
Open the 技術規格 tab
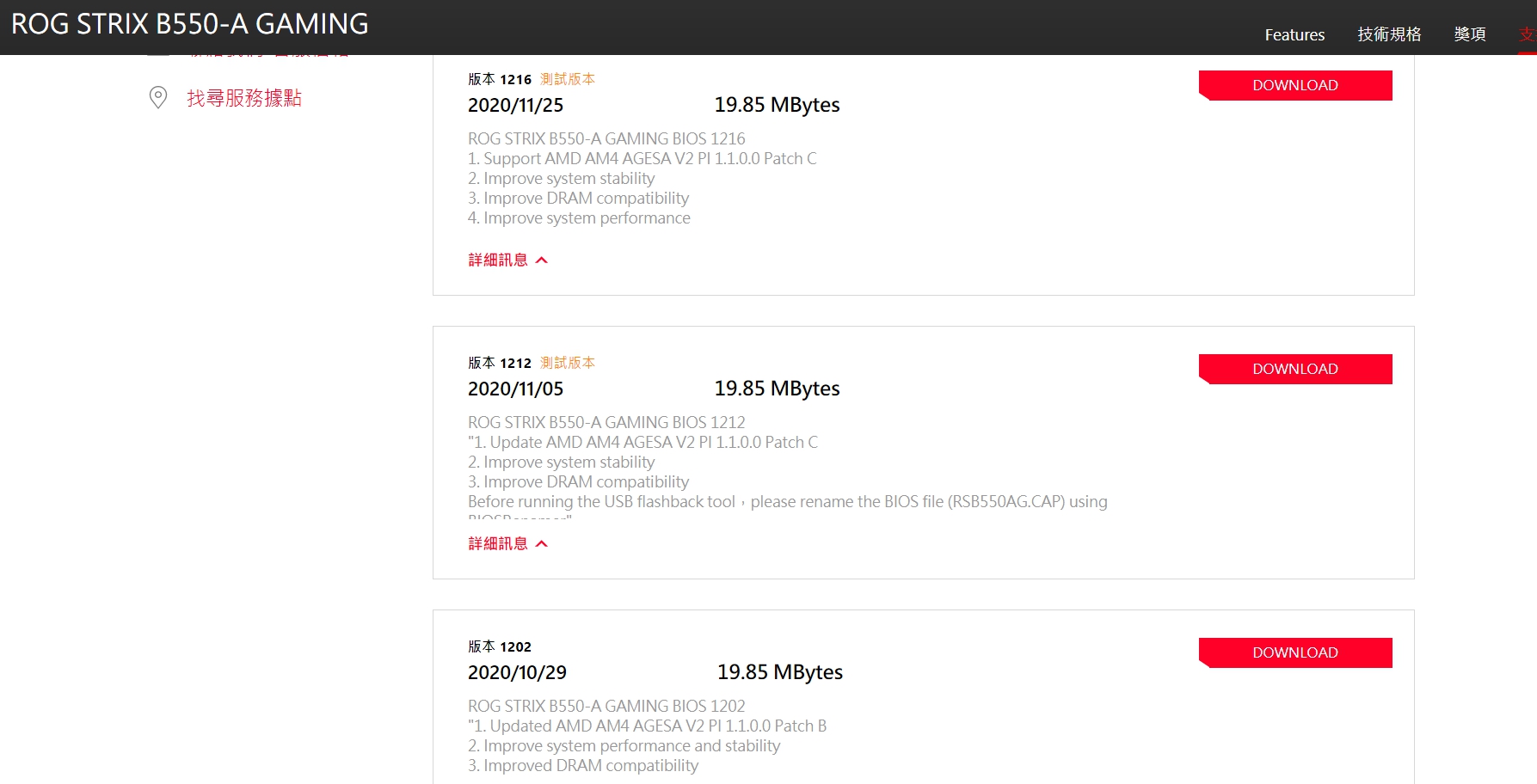click(x=1389, y=34)
